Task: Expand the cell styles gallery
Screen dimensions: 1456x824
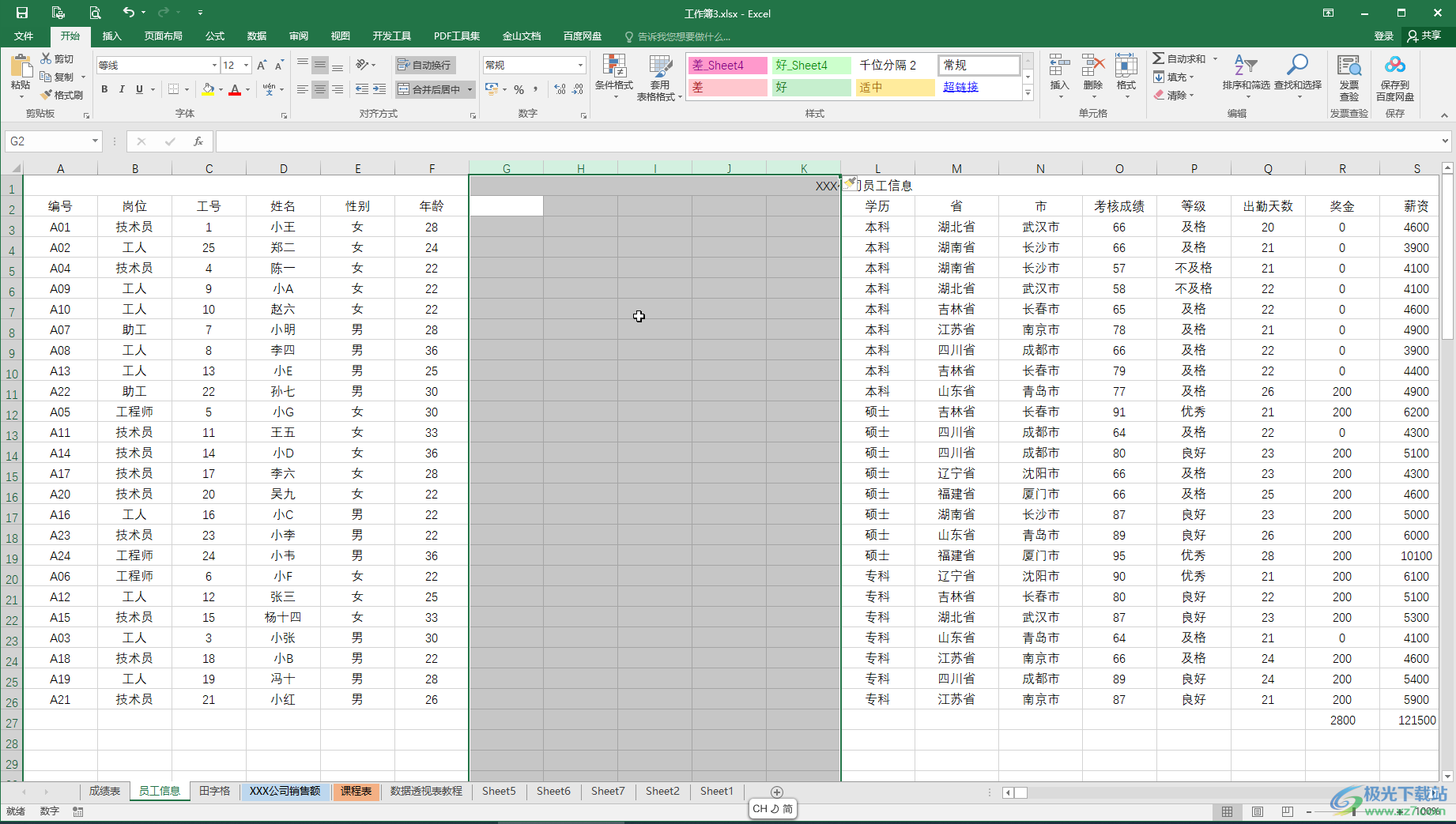Action: pos(1028,93)
